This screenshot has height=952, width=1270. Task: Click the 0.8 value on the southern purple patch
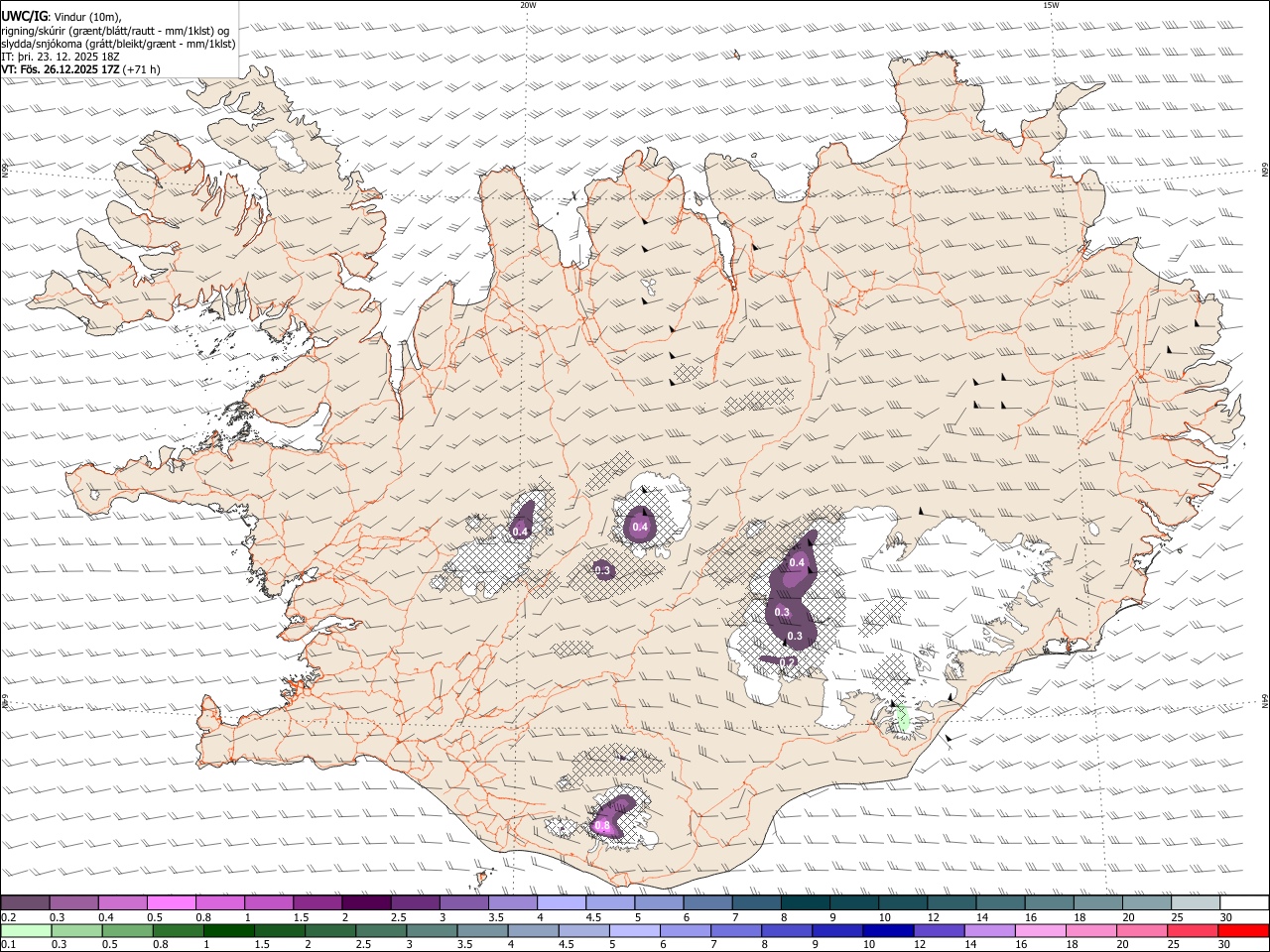coord(601,825)
